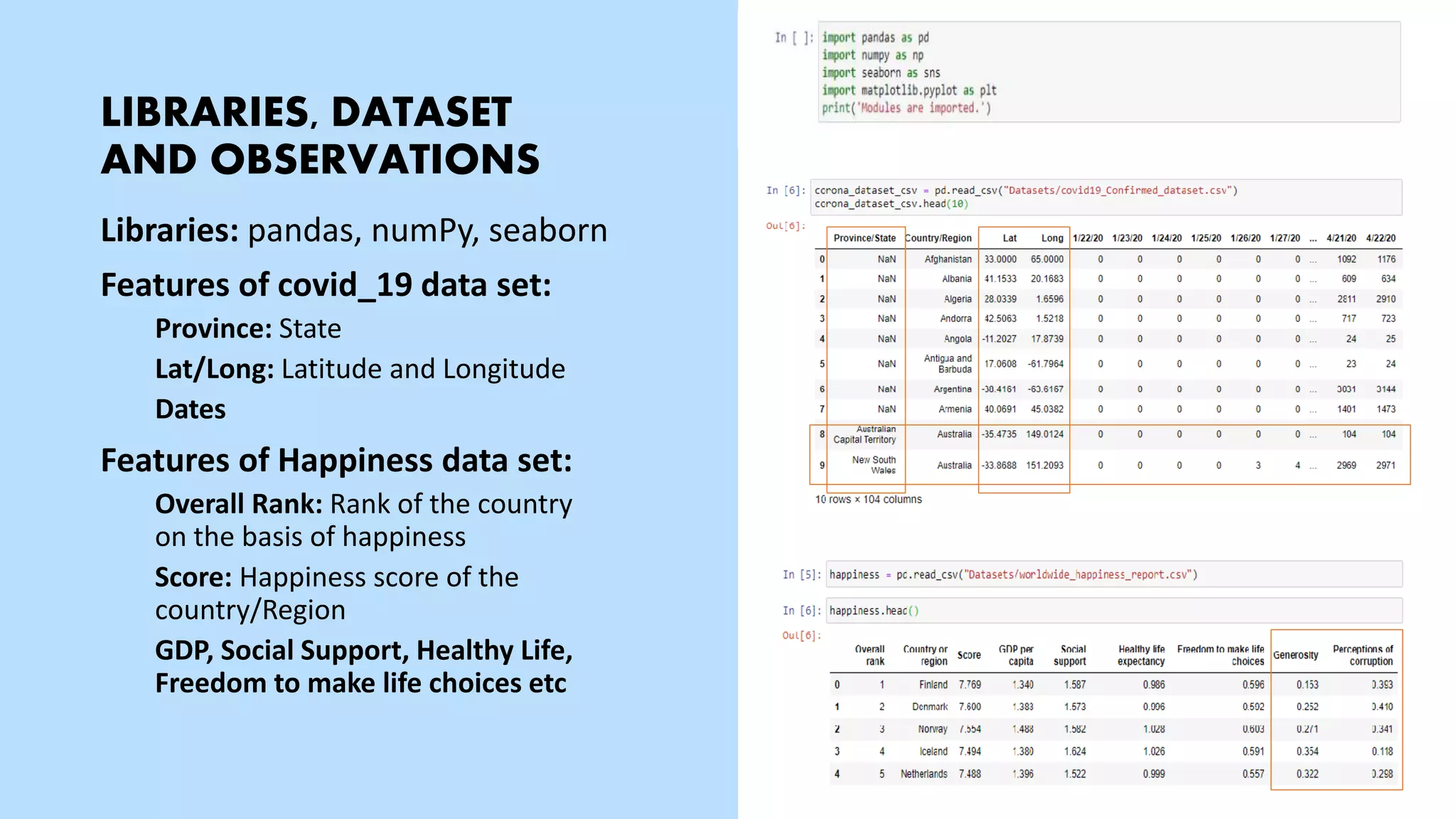Select the 'Healthy life expectancy' column header

click(x=1141, y=655)
